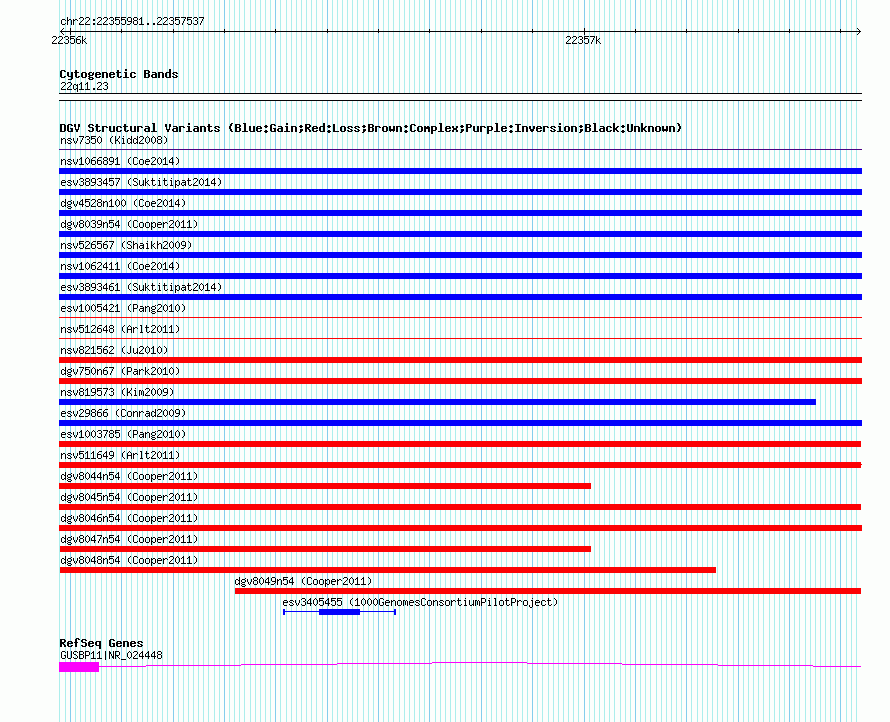
Task: Select the RefSeq Genes track title
Action: point(101,643)
